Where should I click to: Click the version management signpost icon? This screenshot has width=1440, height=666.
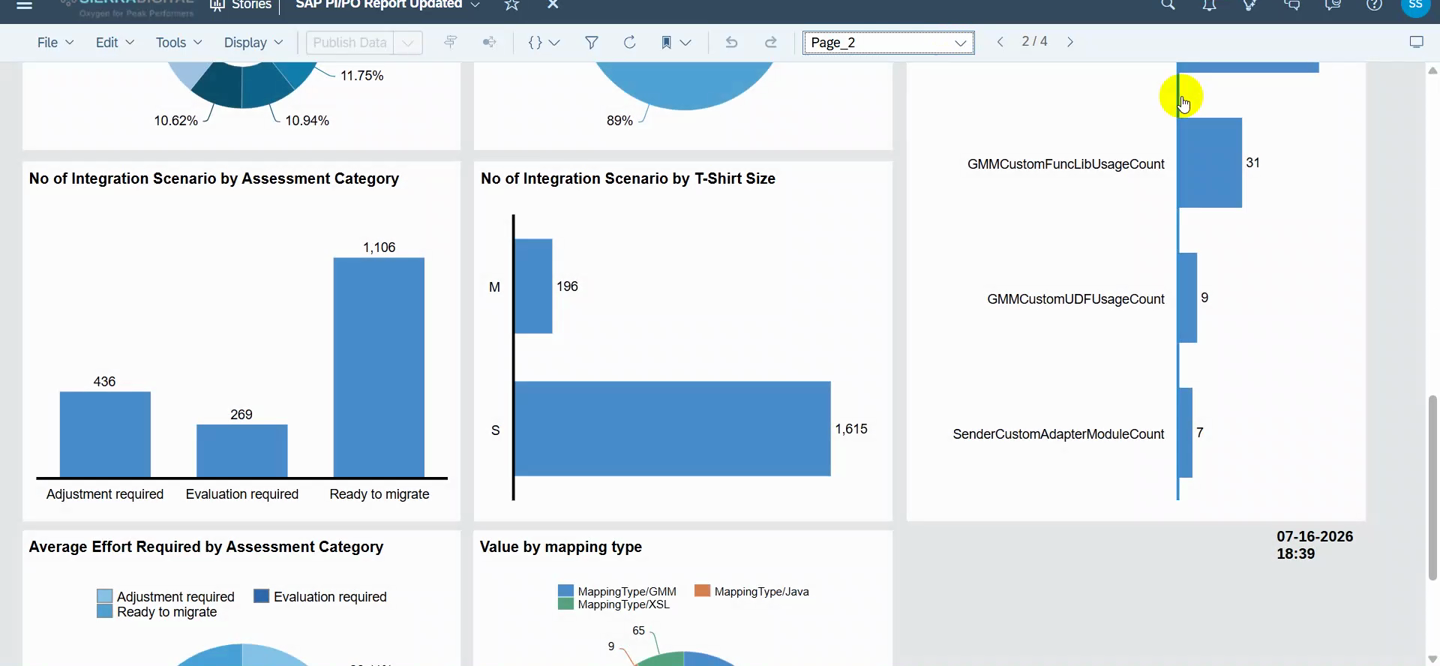coord(450,42)
